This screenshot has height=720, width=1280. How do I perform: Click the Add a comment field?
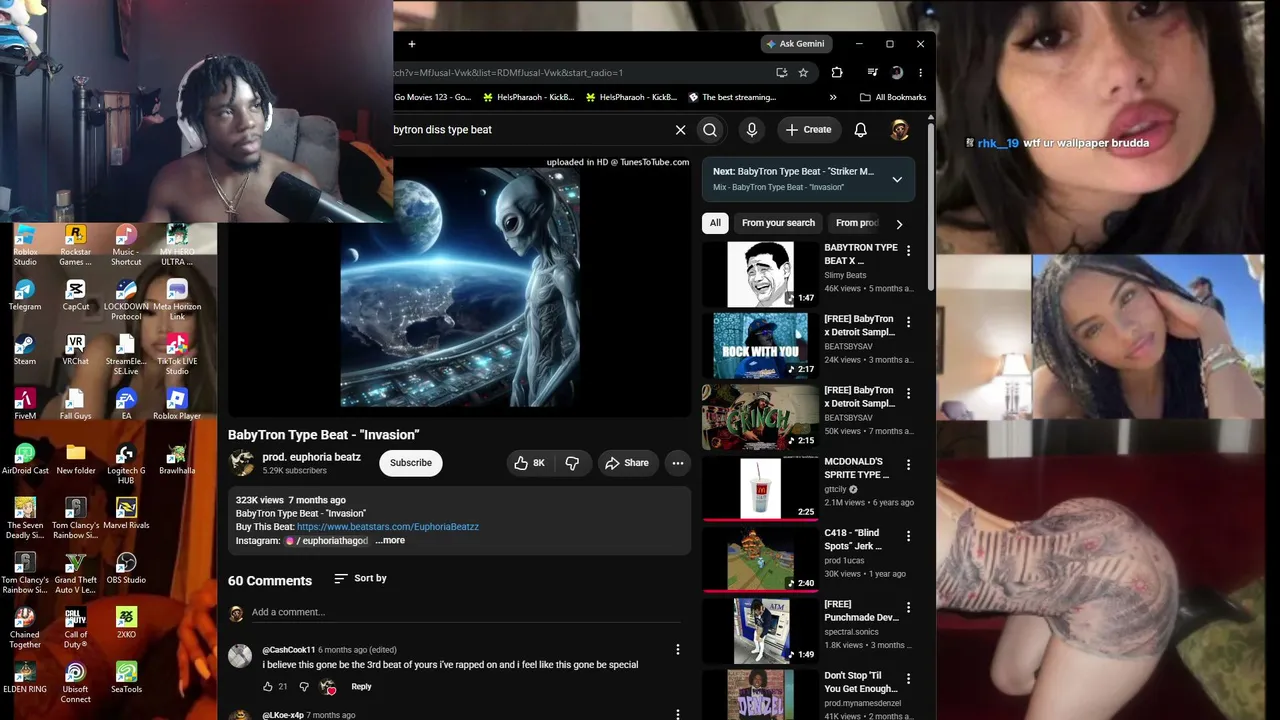pos(465,613)
